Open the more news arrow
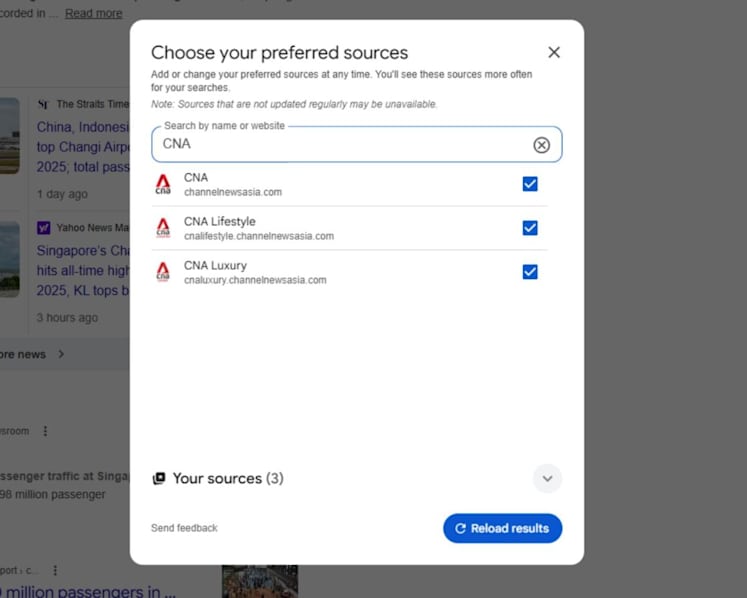 coord(61,354)
